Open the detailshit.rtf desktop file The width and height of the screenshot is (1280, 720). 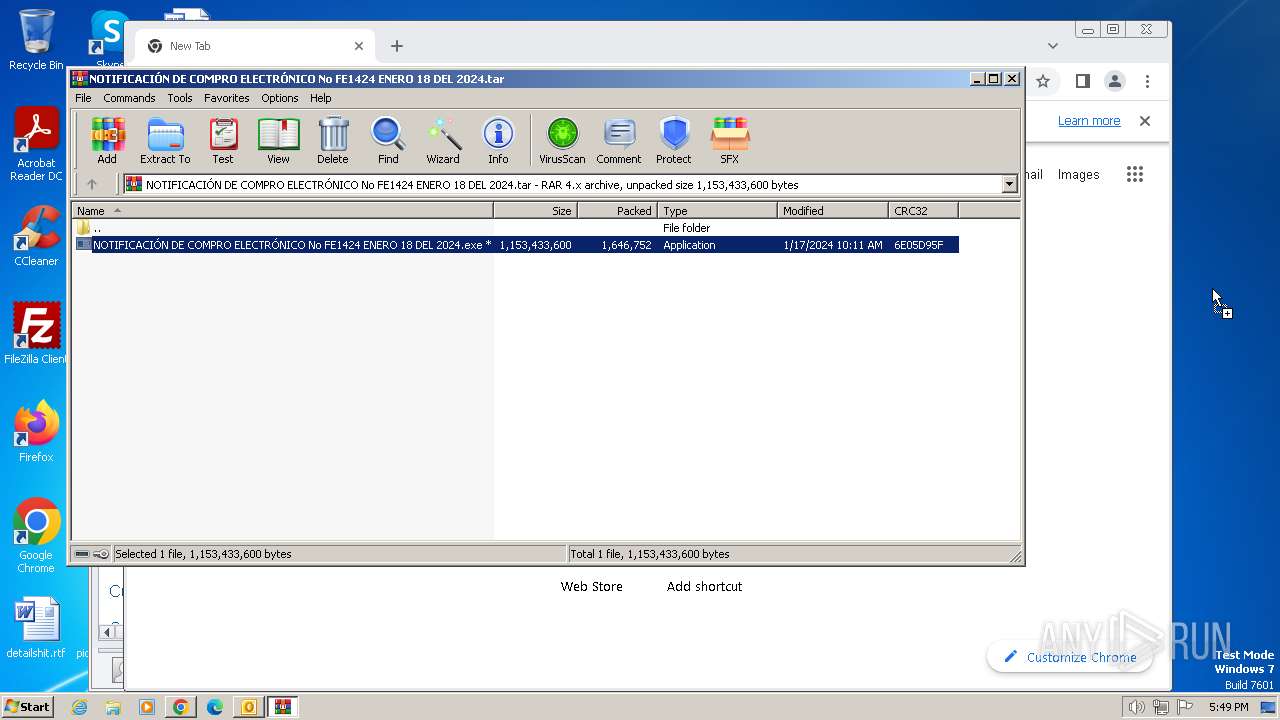coord(36,628)
